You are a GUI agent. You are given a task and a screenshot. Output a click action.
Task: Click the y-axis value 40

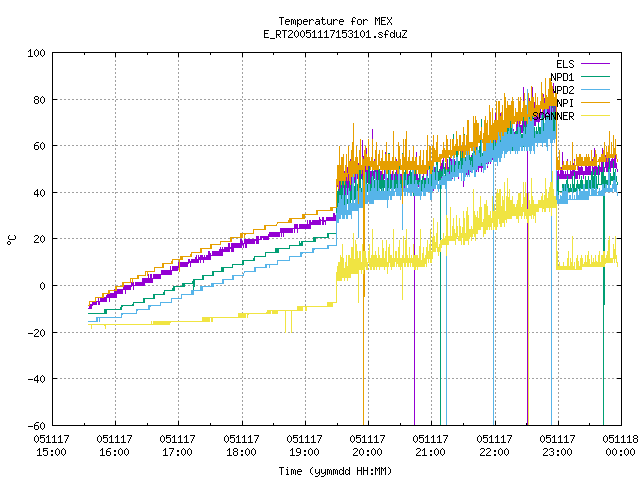39,193
